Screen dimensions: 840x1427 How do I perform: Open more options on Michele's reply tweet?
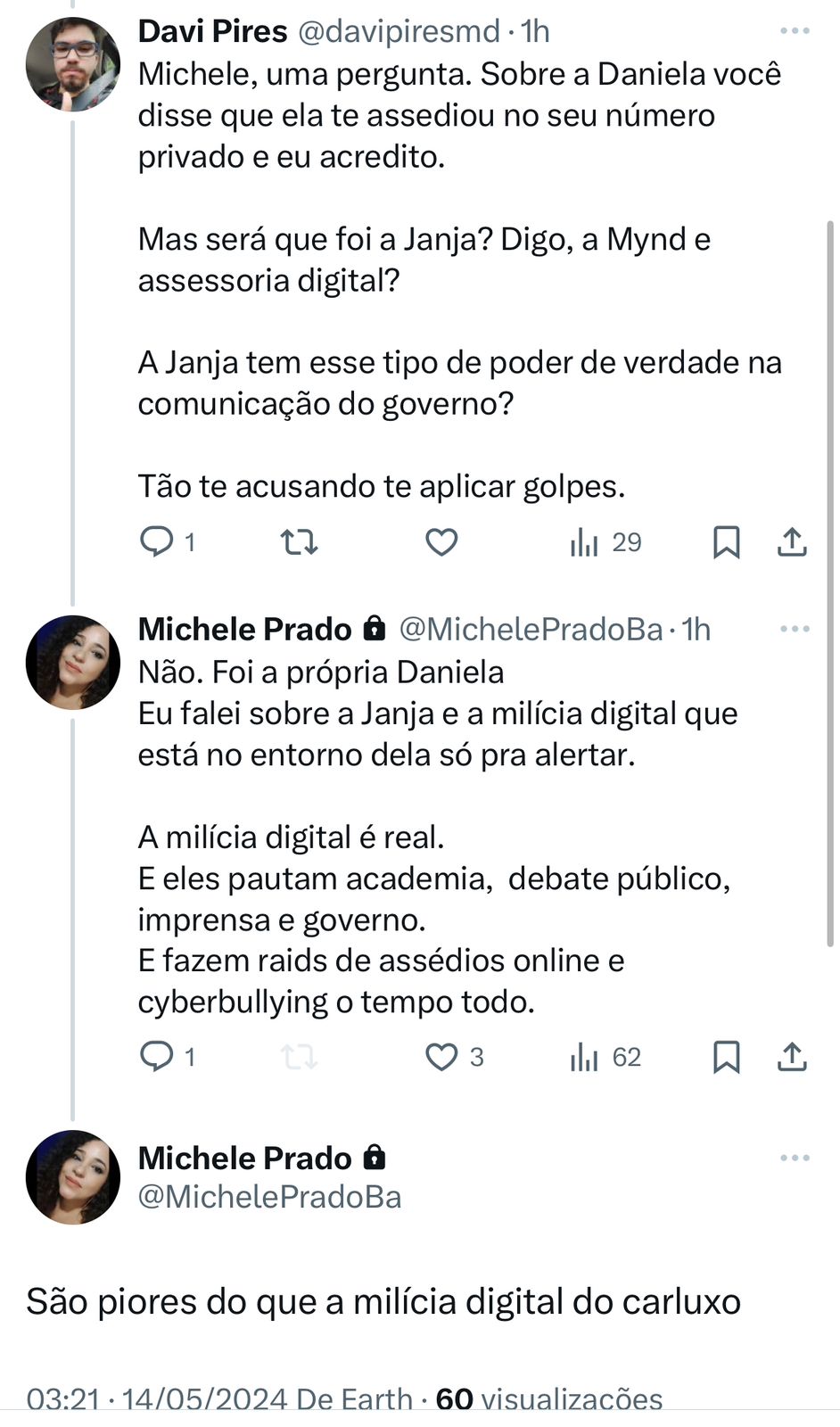(794, 629)
